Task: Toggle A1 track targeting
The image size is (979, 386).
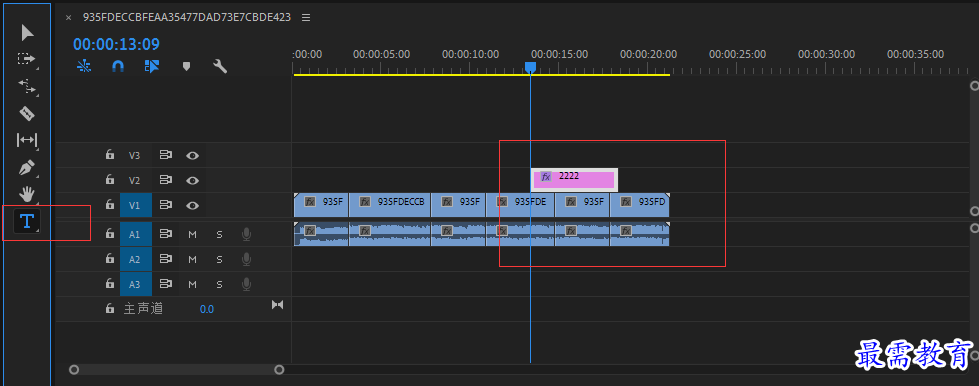Action: tap(135, 234)
